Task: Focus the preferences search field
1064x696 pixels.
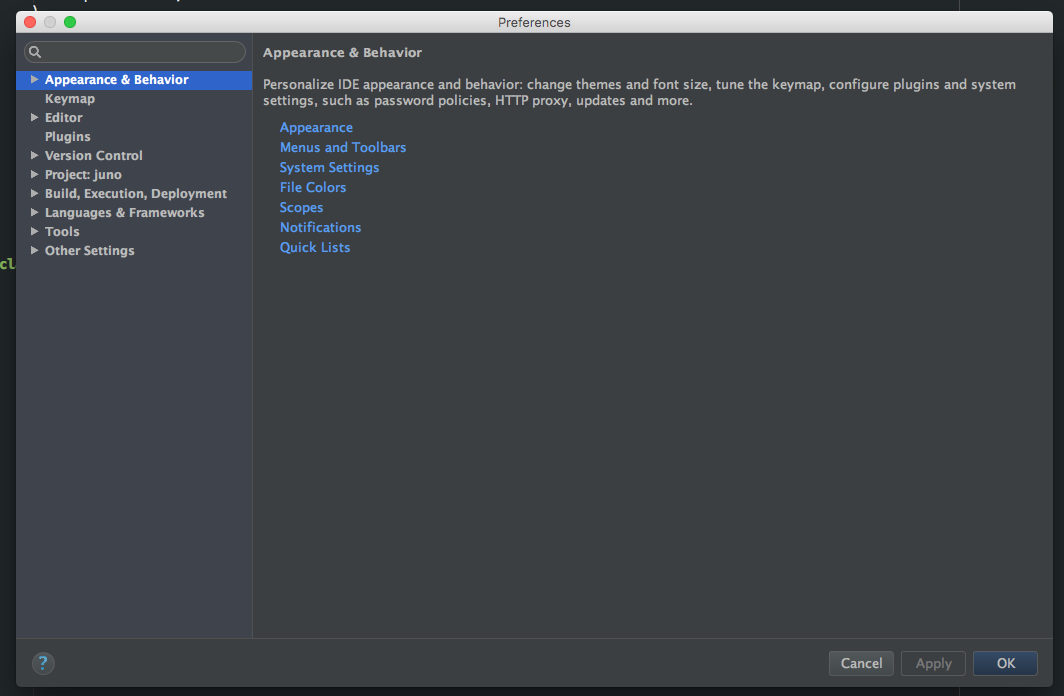Action: coord(135,52)
